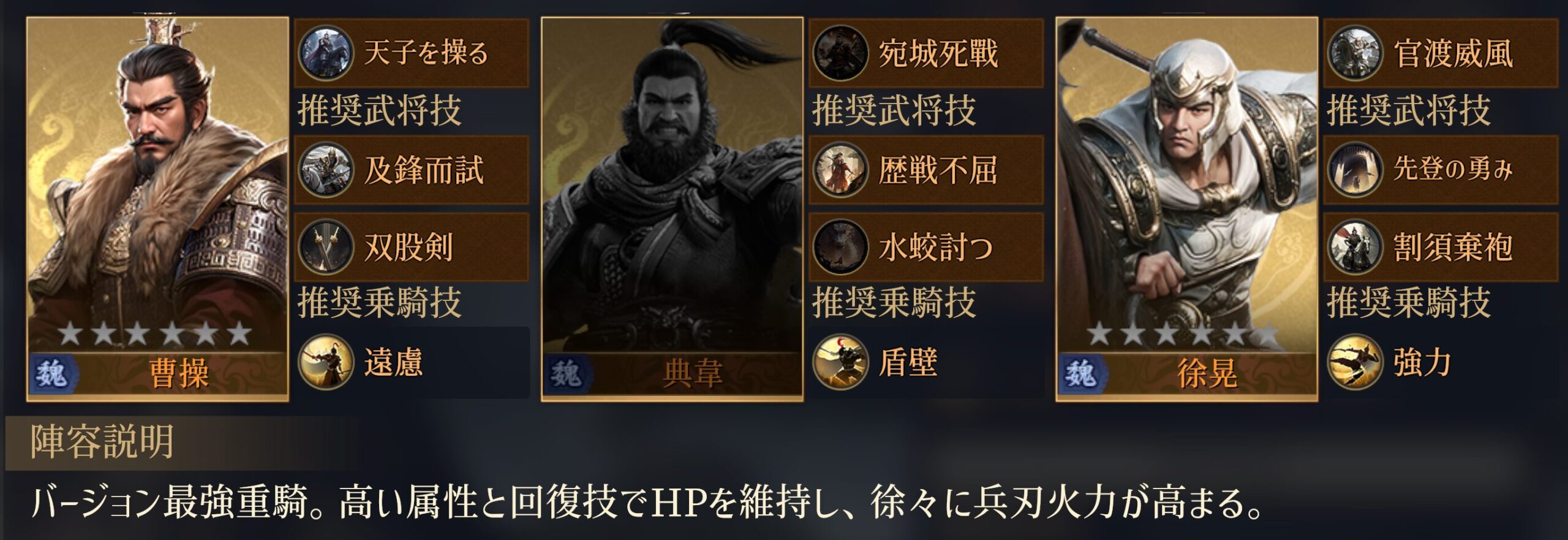Select the 歴戦不屈 skill icon
This screenshot has width=1568, height=540.
(840, 170)
